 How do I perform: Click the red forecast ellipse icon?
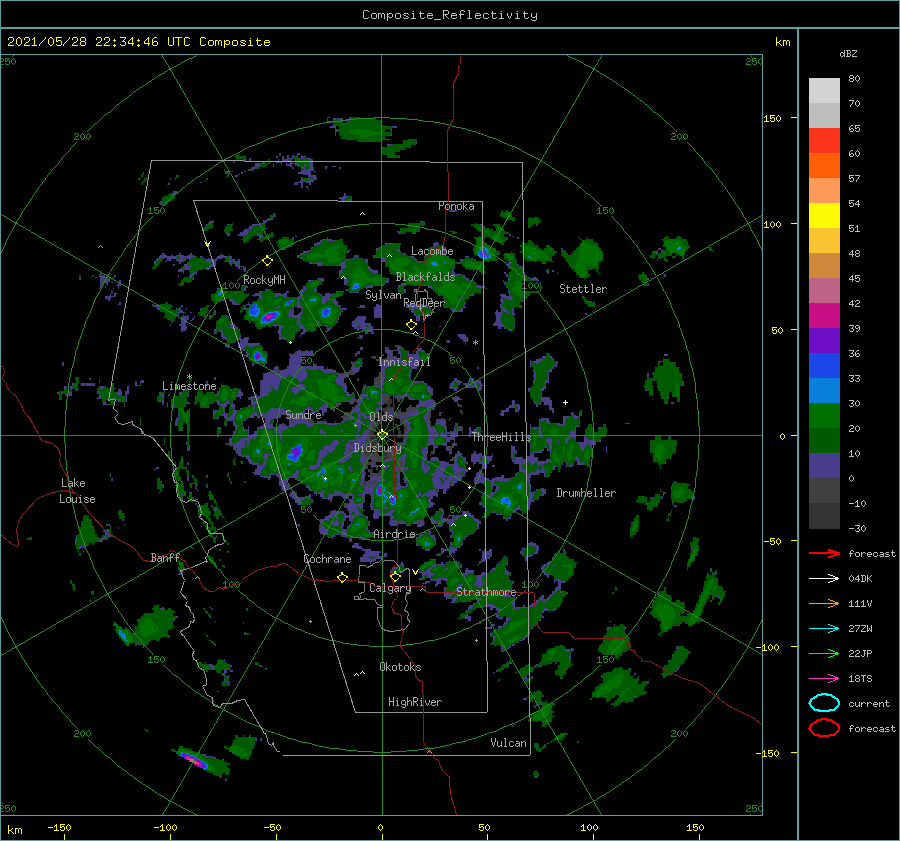824,728
